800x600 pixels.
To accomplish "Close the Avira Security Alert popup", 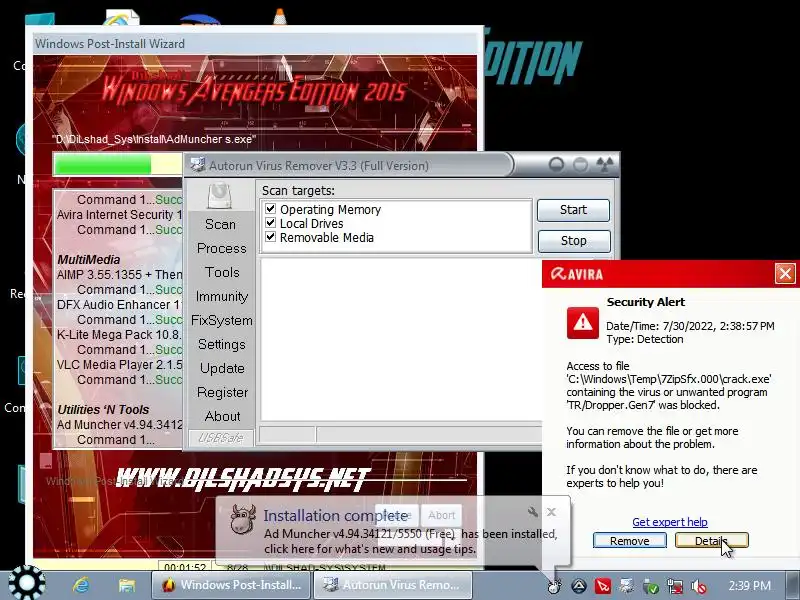I will pos(785,274).
